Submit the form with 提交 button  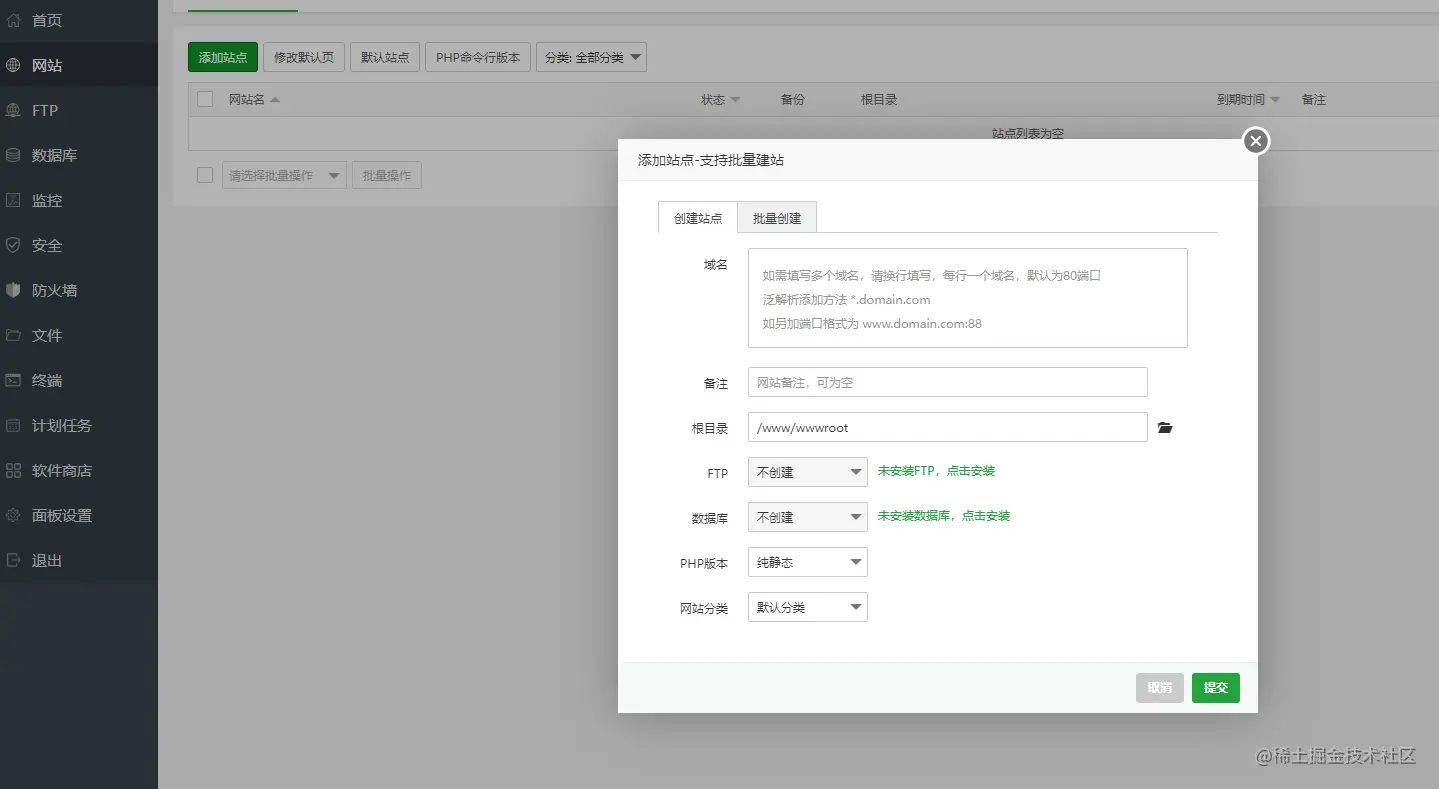click(x=1216, y=688)
